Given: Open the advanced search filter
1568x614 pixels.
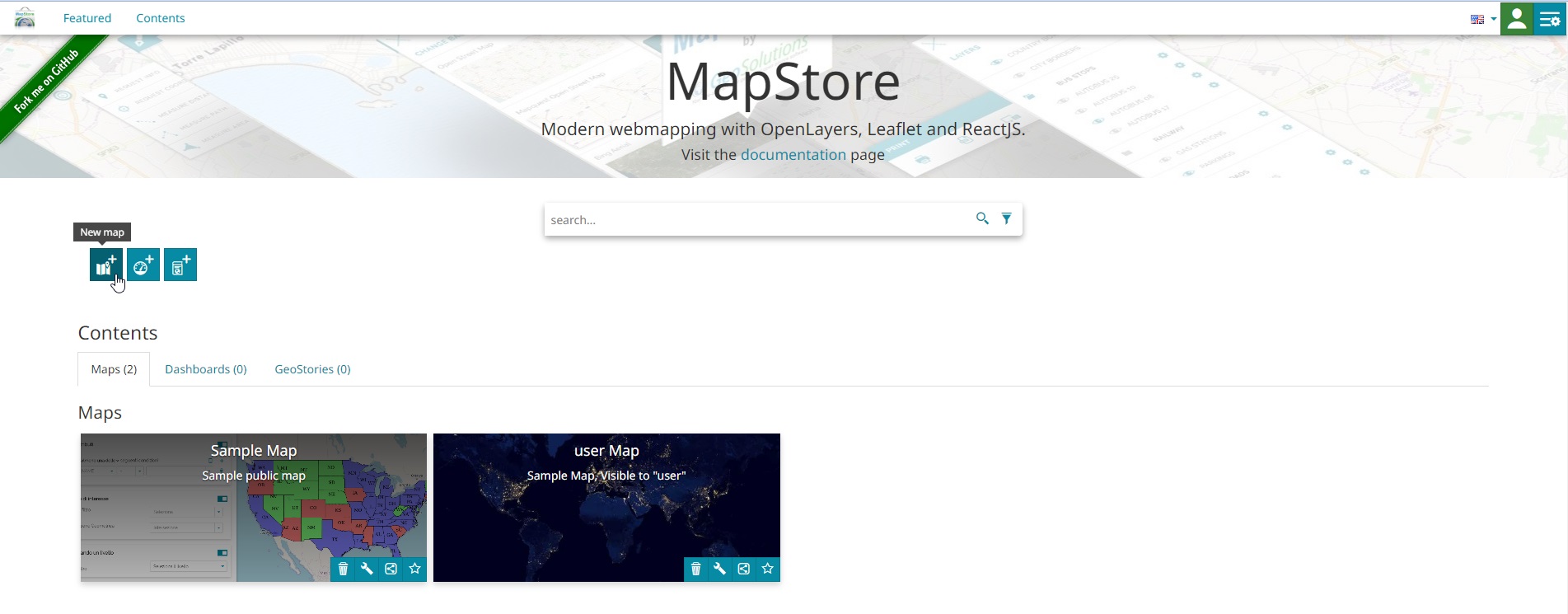Looking at the screenshot, I should pos(1006,218).
